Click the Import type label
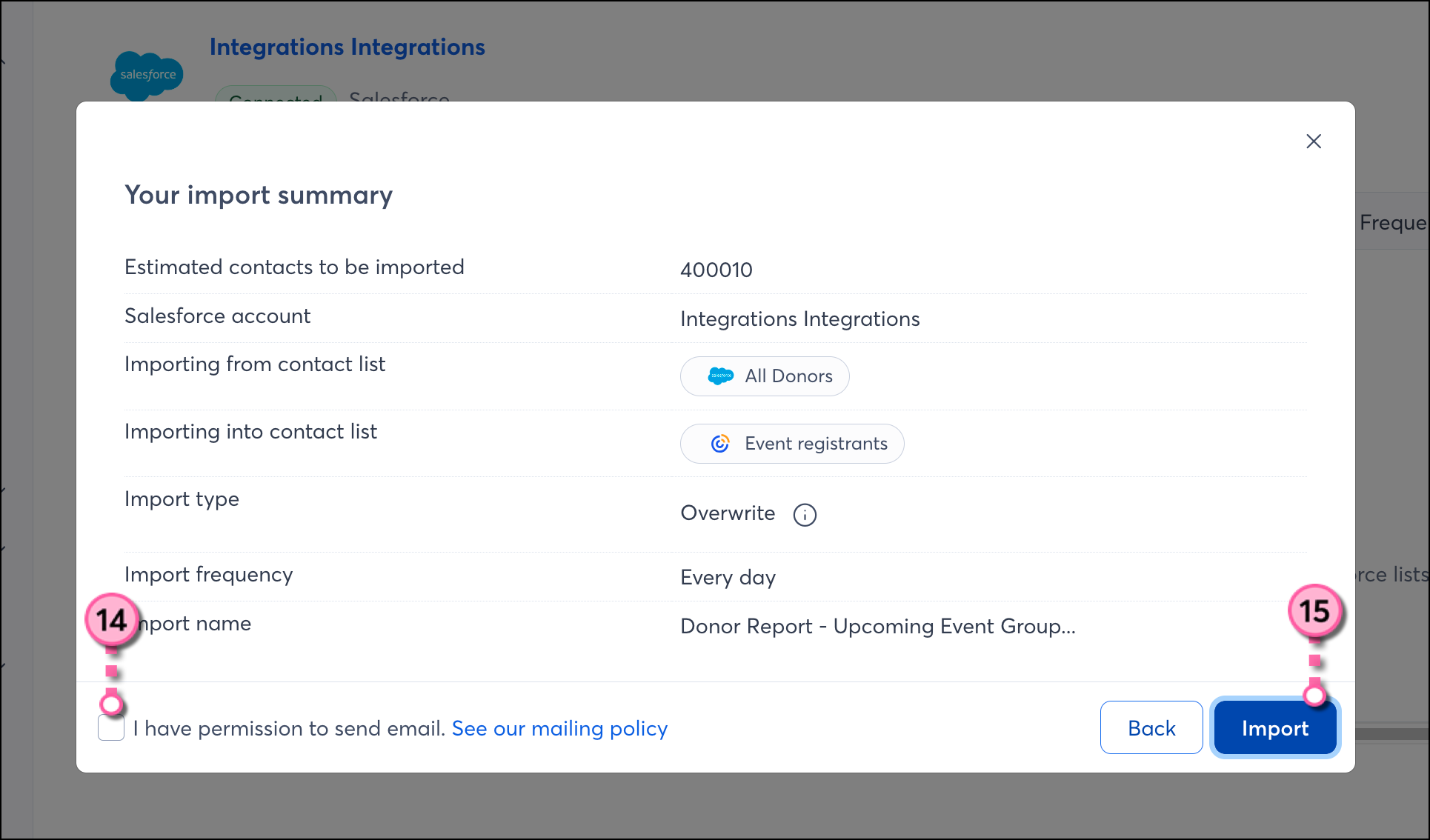The width and height of the screenshot is (1430, 840). point(182,500)
